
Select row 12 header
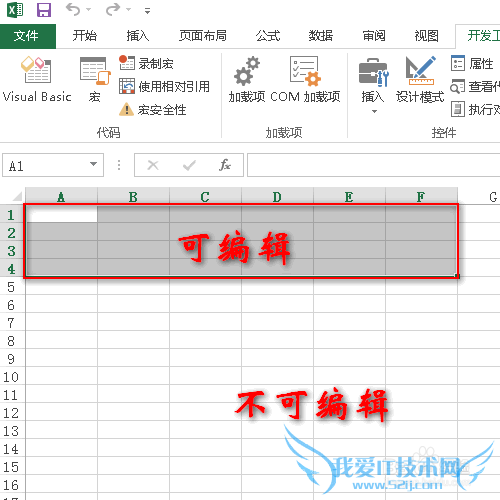pos(12,413)
